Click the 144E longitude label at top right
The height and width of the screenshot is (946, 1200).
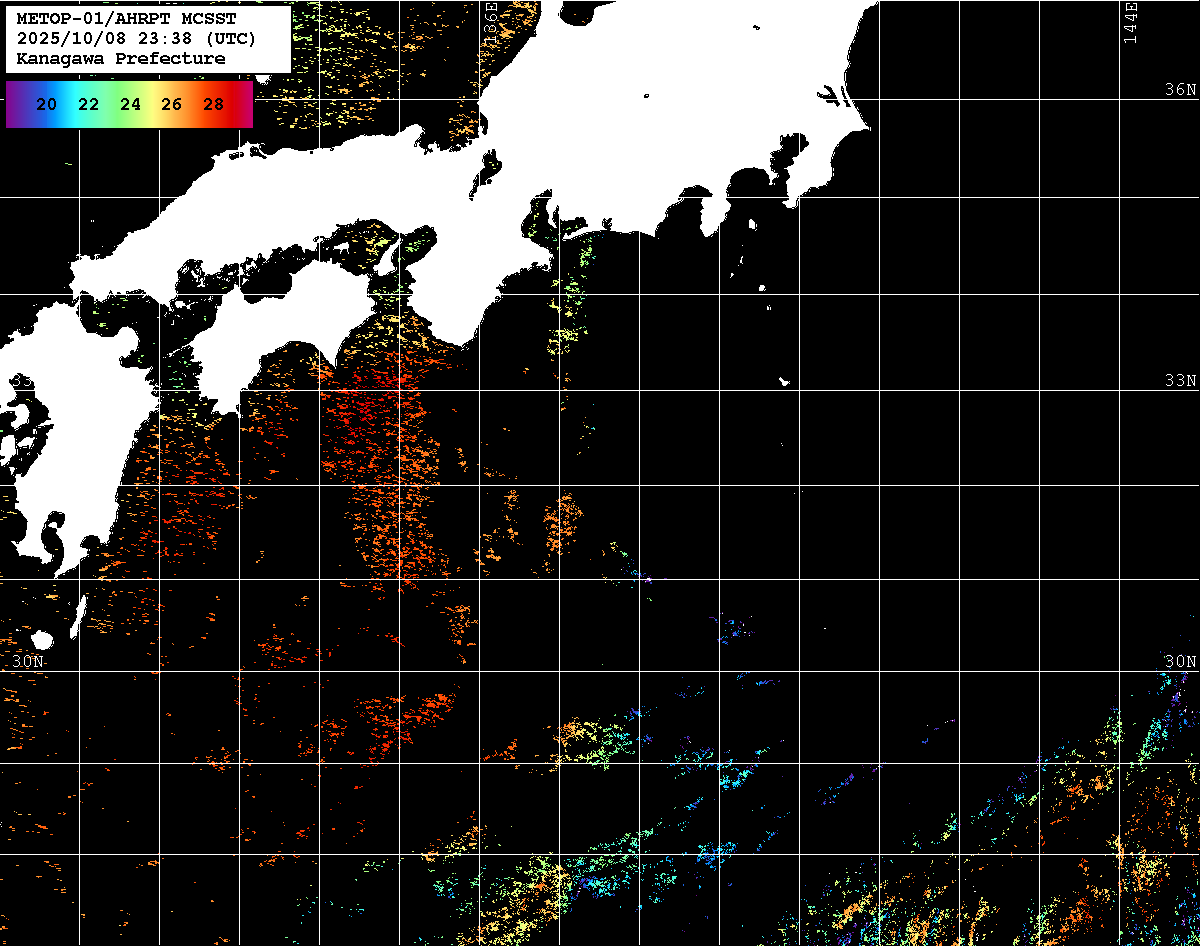coord(1130,22)
